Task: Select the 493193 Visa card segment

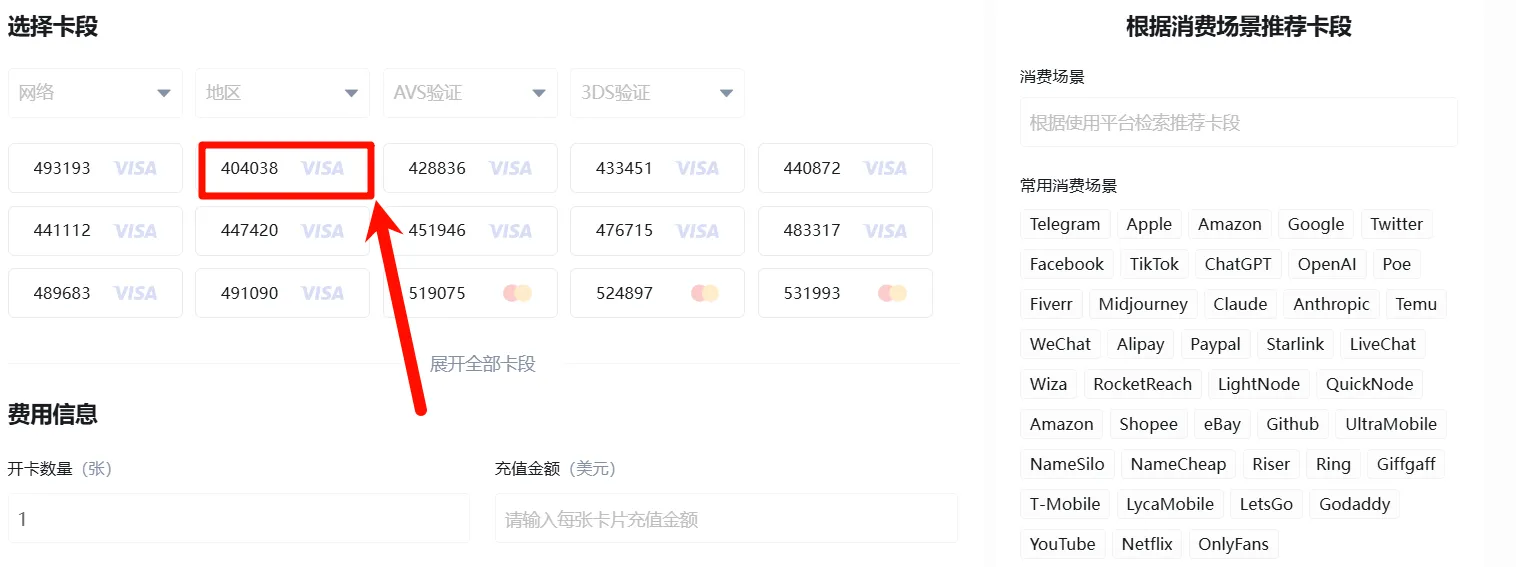Action: (95, 168)
